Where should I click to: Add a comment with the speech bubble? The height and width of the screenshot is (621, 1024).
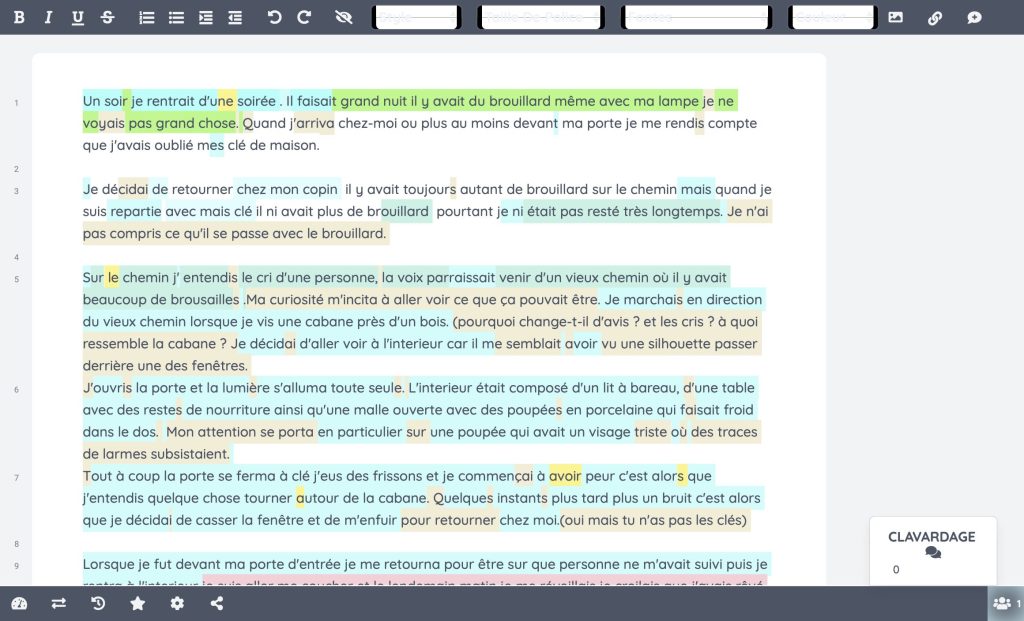point(974,17)
